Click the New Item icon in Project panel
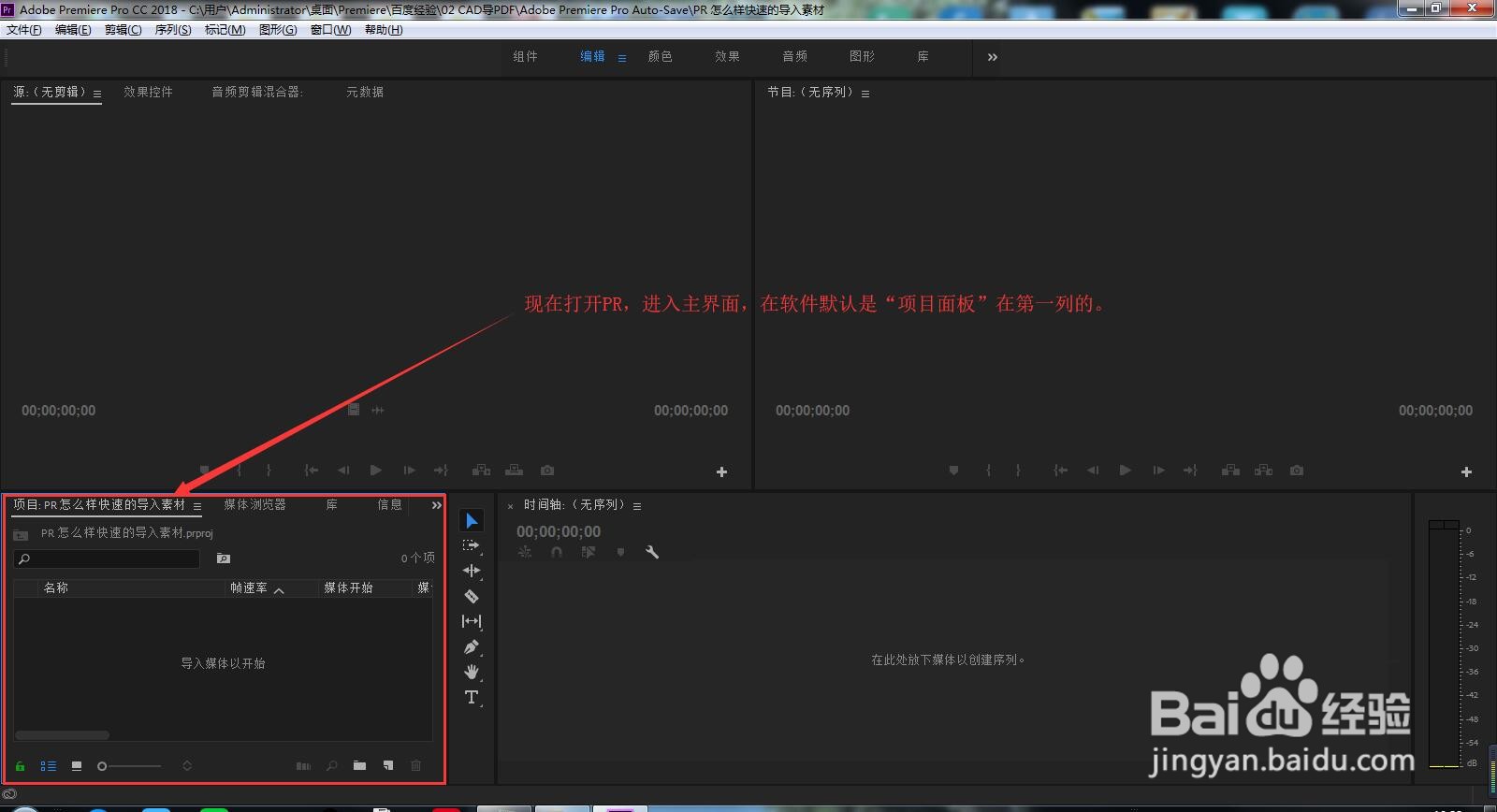Screen dimensions: 1497x812 point(387,766)
